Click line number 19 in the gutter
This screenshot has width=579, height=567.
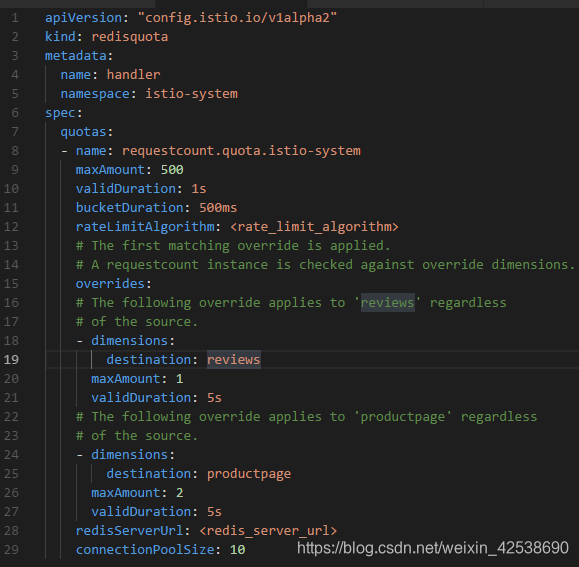[11, 360]
